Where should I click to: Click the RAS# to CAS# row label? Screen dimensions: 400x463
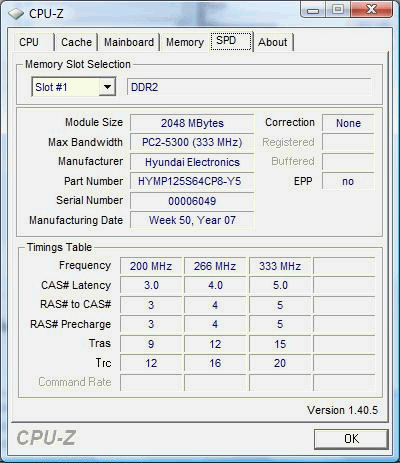click(76, 304)
